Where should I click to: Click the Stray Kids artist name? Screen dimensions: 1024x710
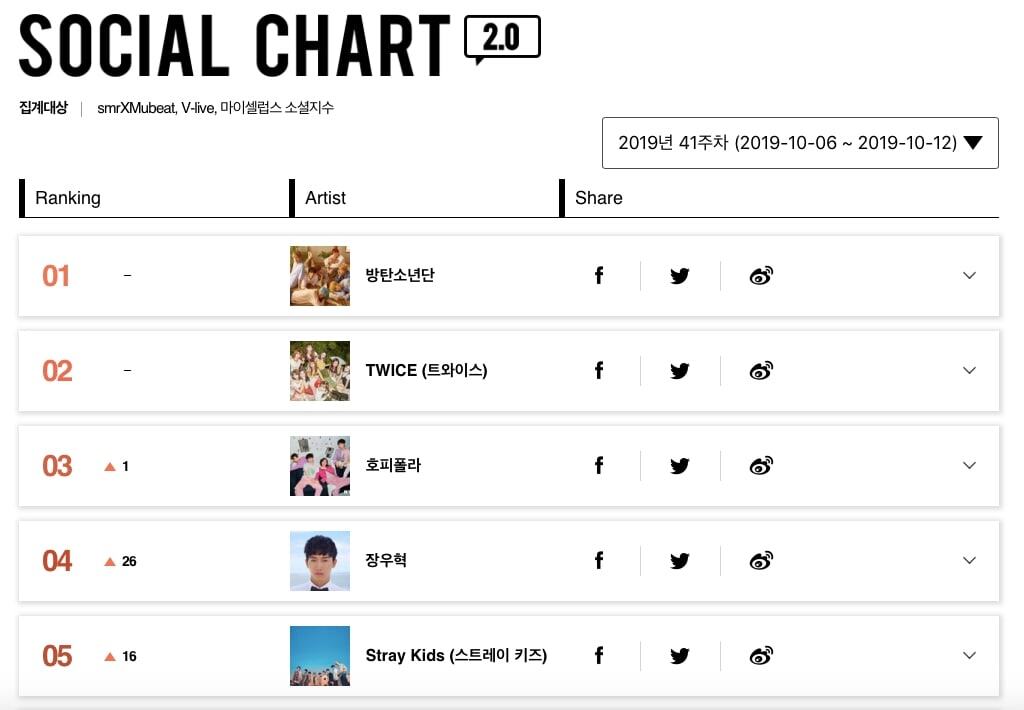(456, 656)
